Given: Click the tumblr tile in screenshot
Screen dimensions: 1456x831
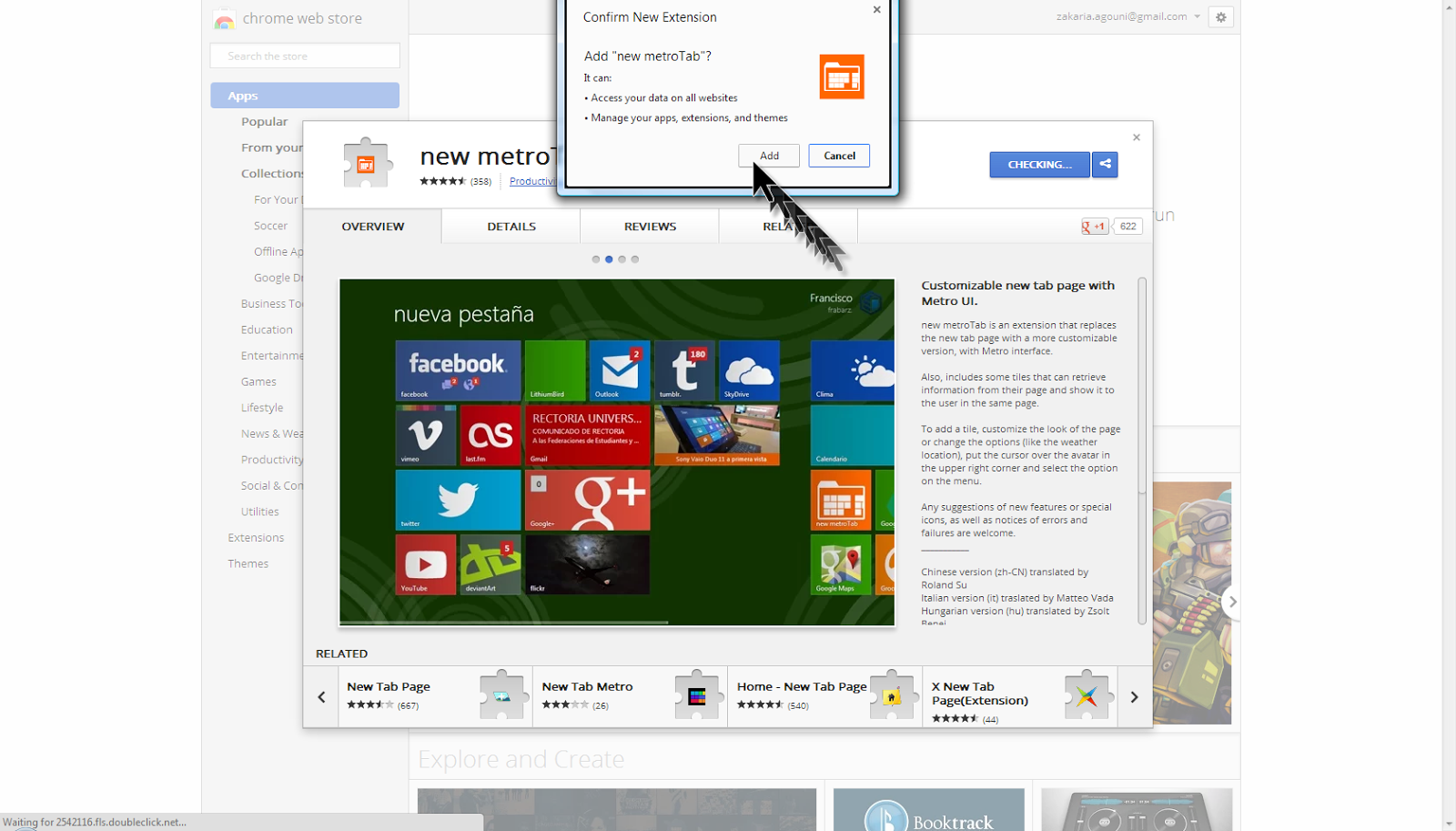Looking at the screenshot, I should tap(684, 370).
